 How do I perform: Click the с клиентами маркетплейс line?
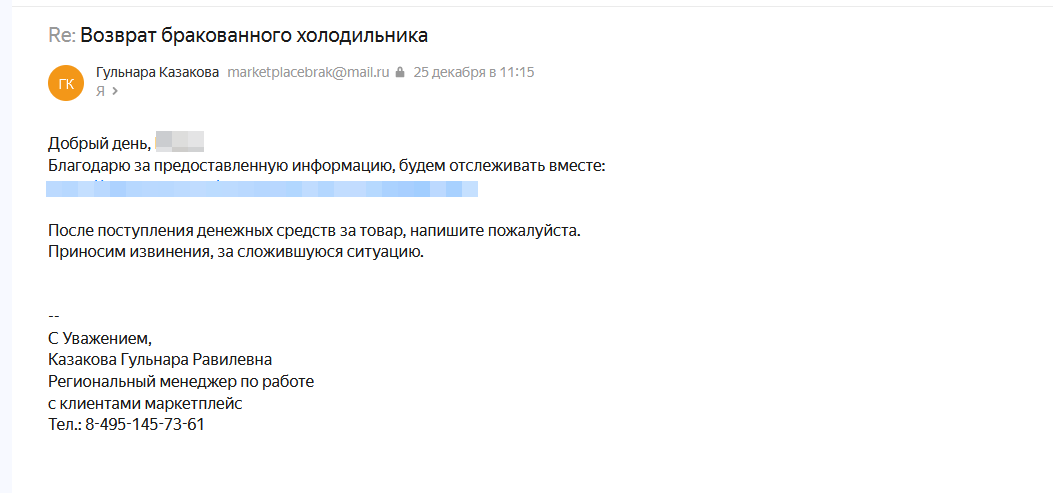tap(145, 403)
